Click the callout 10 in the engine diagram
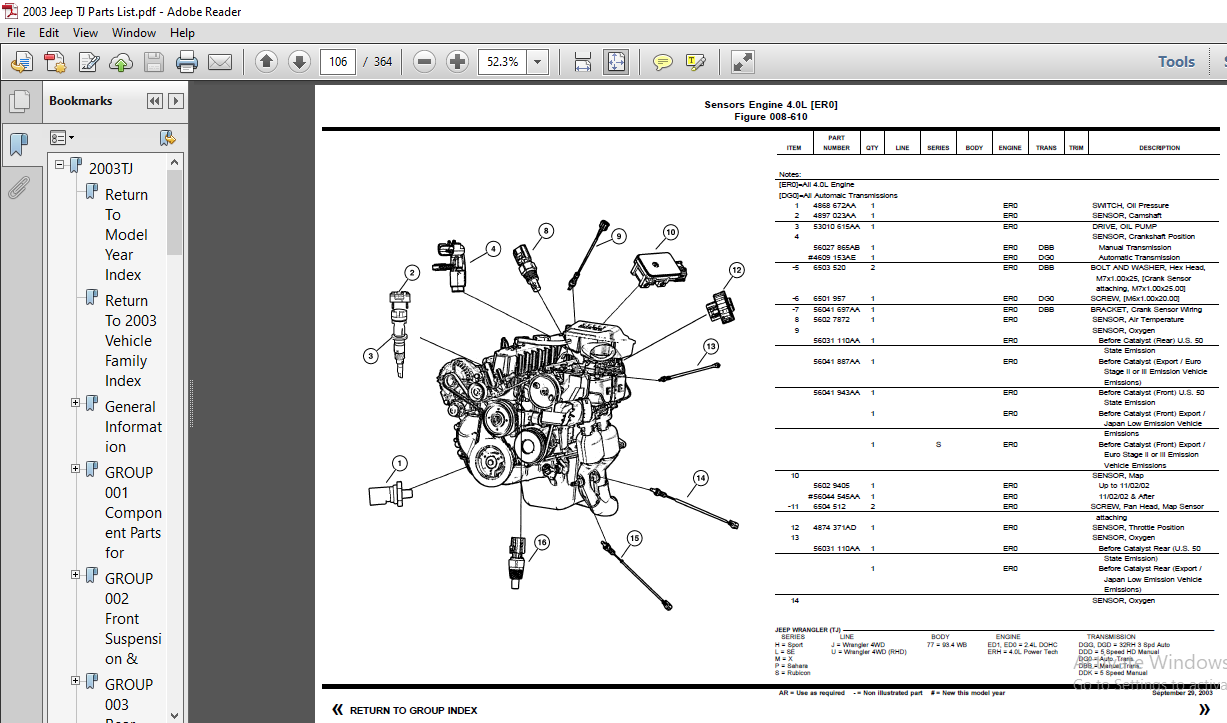The width and height of the screenshot is (1227, 723). pos(670,232)
